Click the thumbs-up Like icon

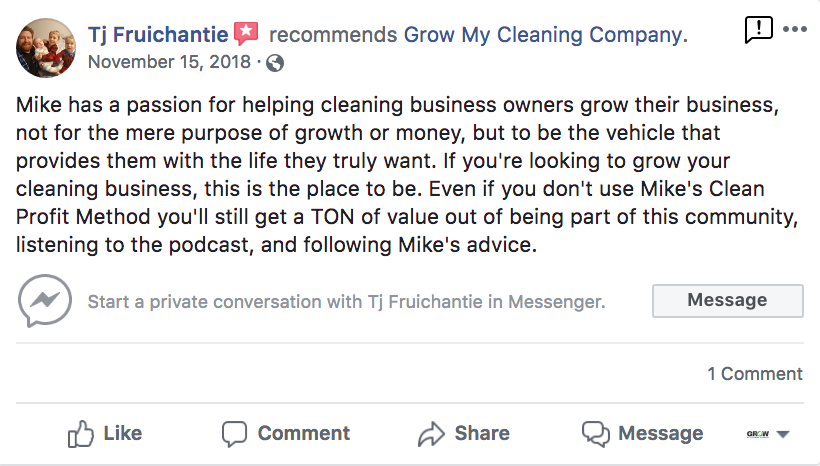tap(80, 433)
